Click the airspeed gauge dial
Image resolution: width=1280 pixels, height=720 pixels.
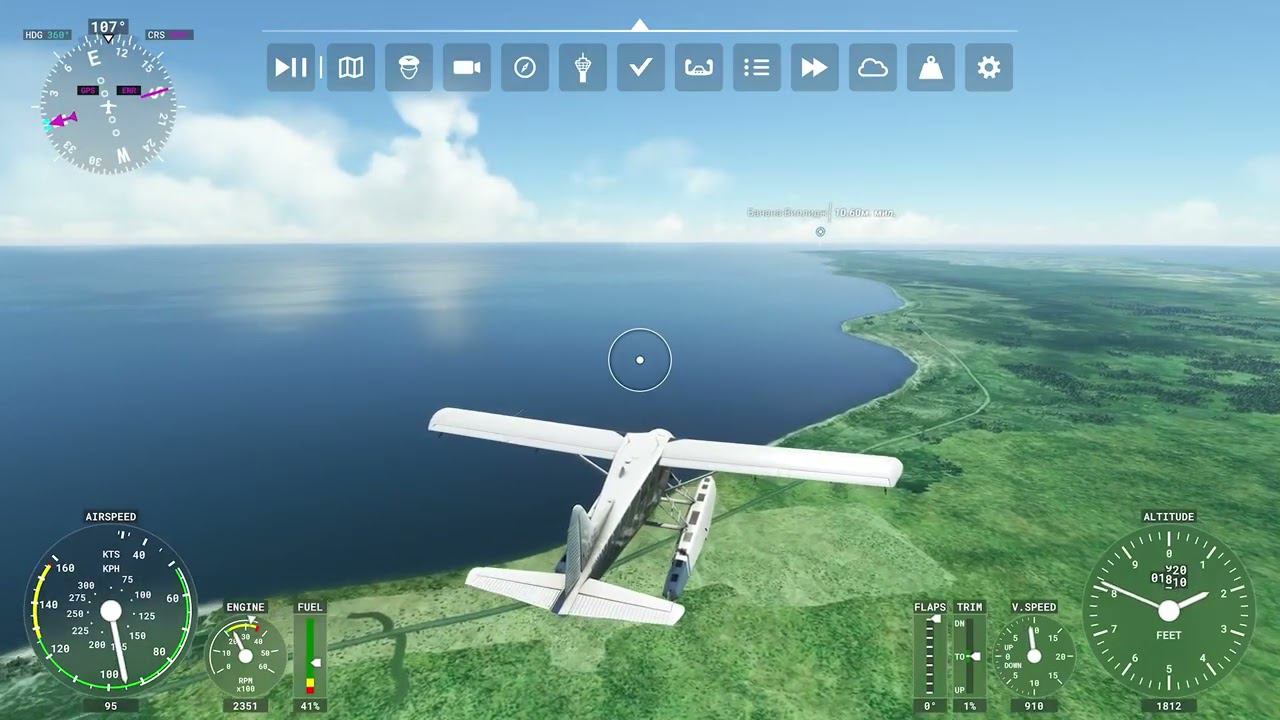pyautogui.click(x=110, y=610)
